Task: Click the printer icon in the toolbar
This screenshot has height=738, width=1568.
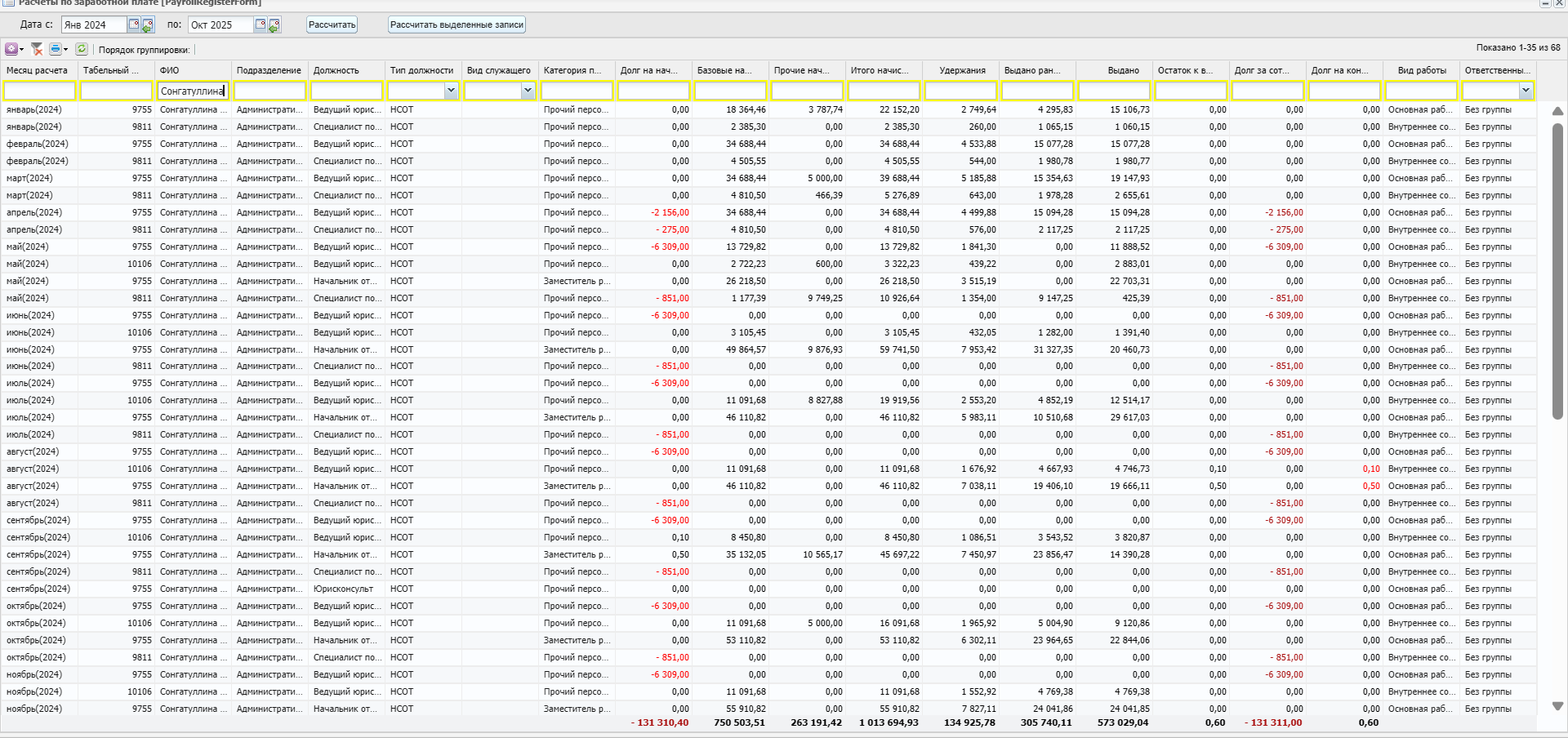Action: [55, 49]
